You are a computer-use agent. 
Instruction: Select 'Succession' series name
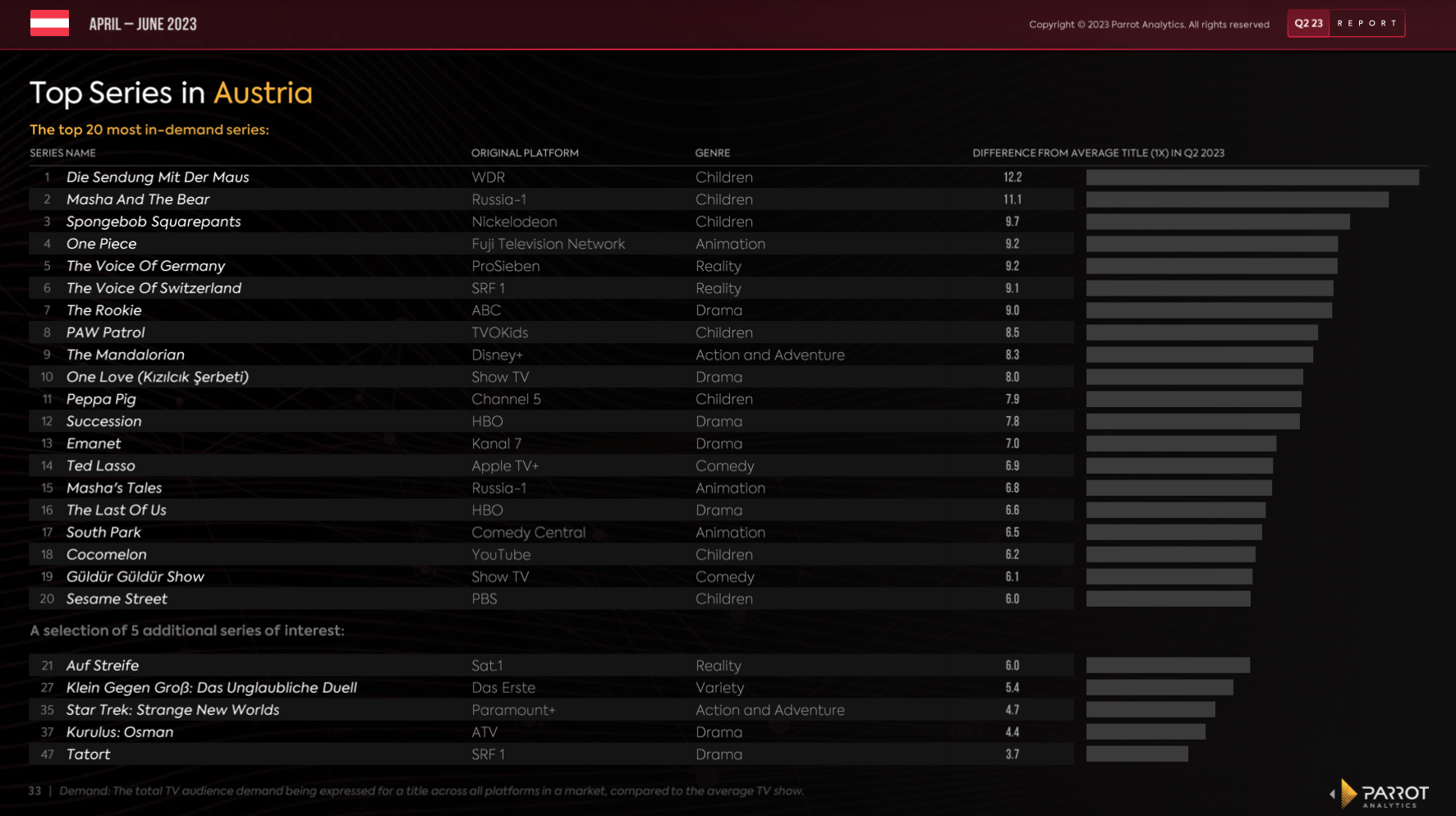103,421
